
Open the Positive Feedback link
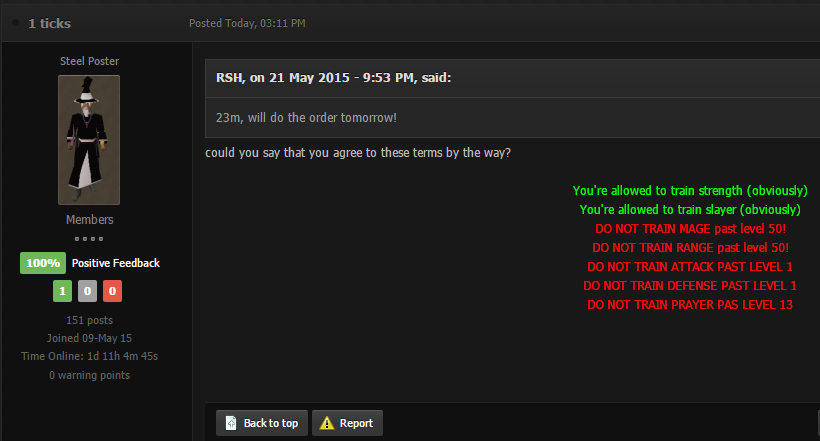116,263
